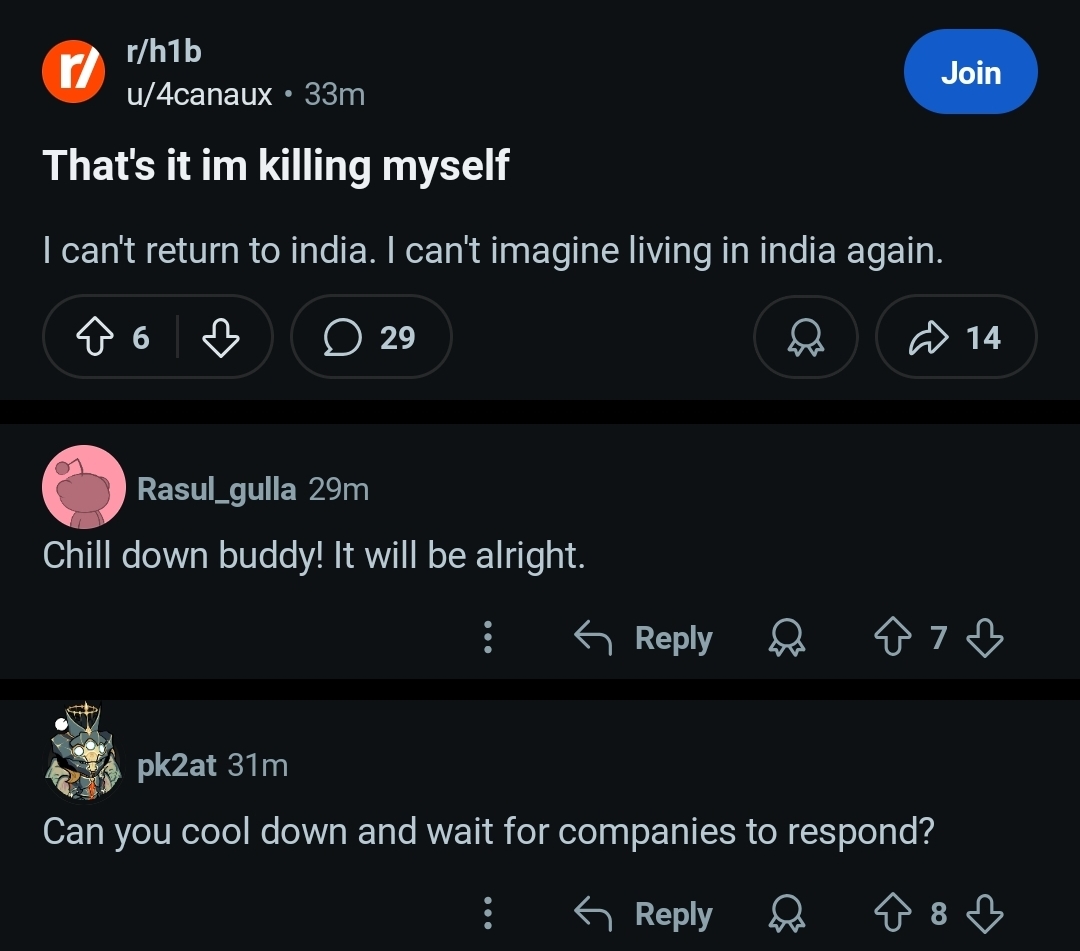Open the r/h1b subreddit link
1080x951 pixels.
164,52
